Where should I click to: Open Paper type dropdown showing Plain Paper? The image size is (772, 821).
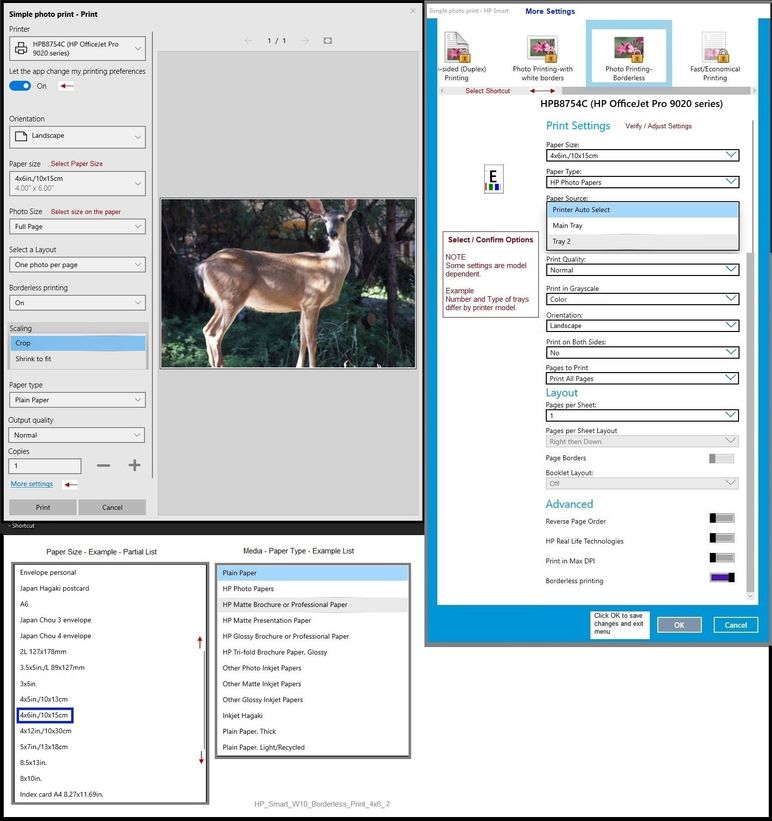(77, 400)
